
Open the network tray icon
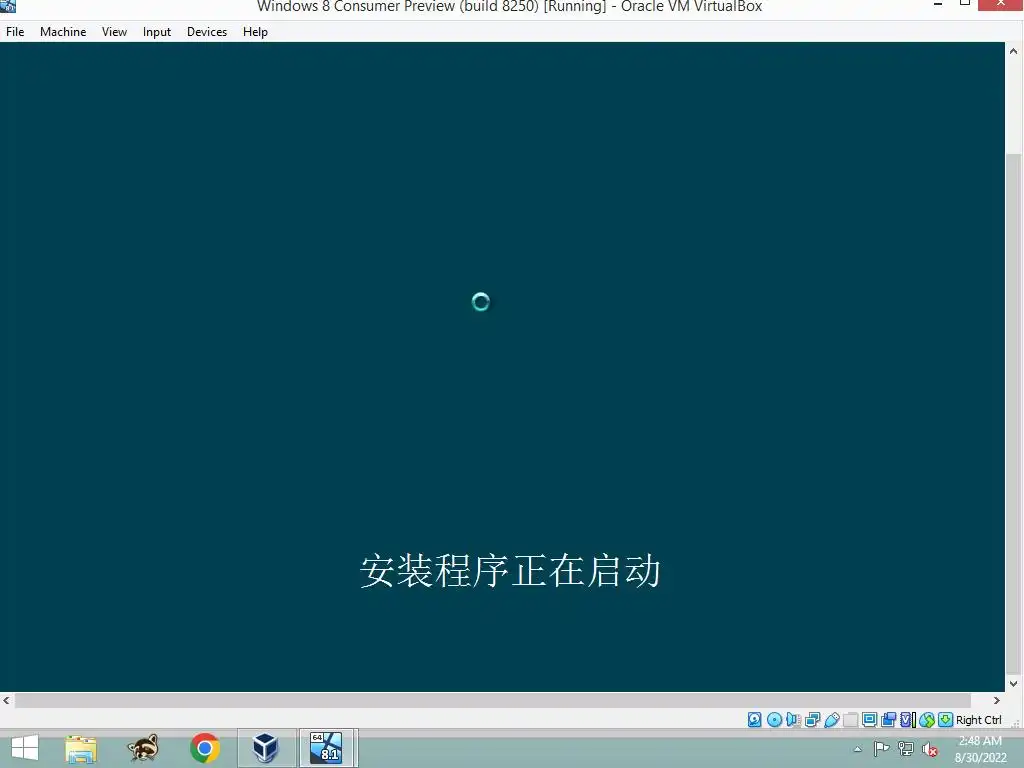click(905, 749)
